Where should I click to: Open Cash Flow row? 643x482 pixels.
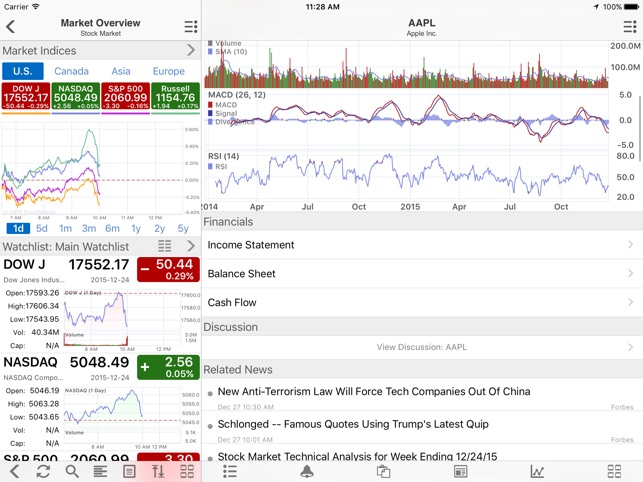coord(422,302)
